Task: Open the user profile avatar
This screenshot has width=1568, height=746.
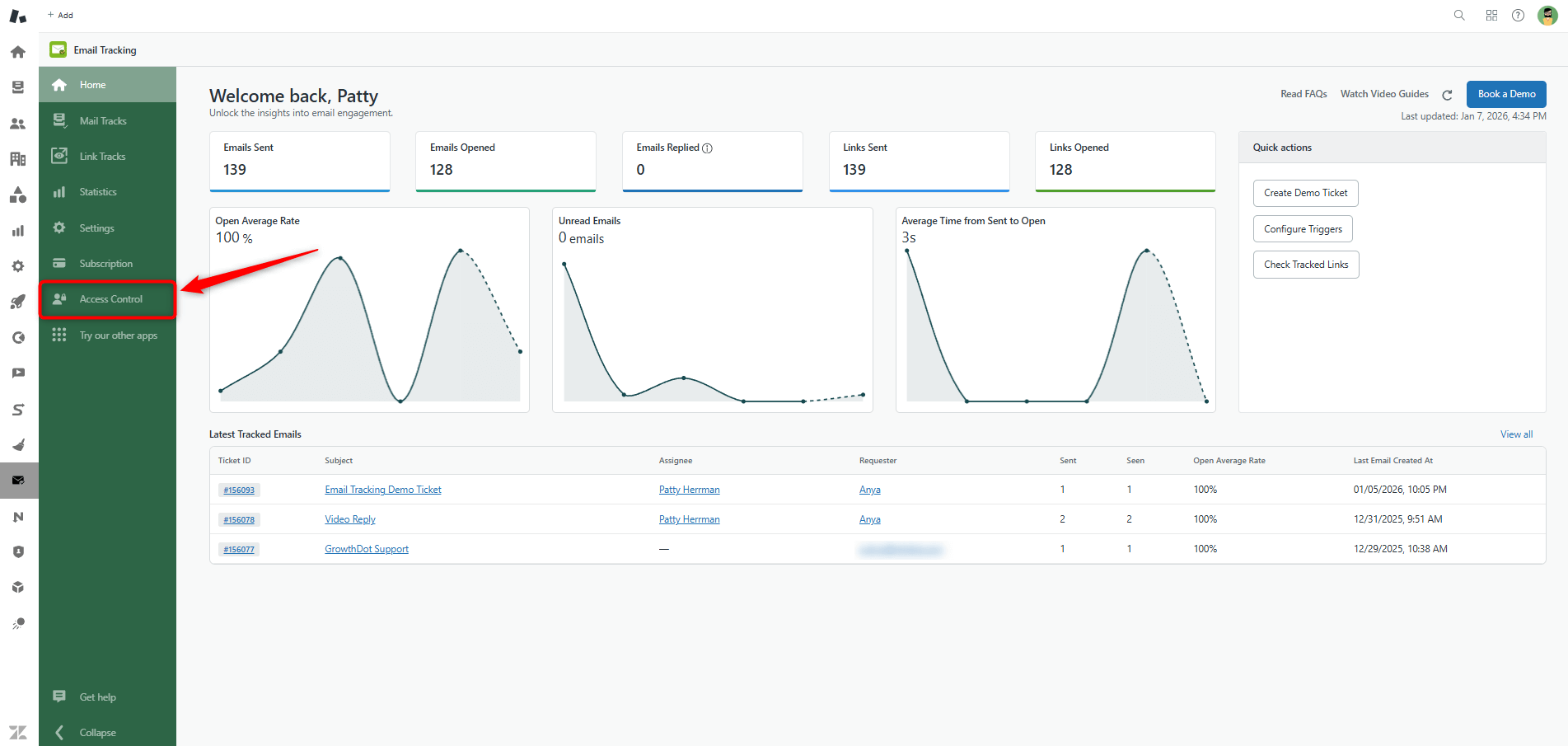Action: (x=1547, y=16)
